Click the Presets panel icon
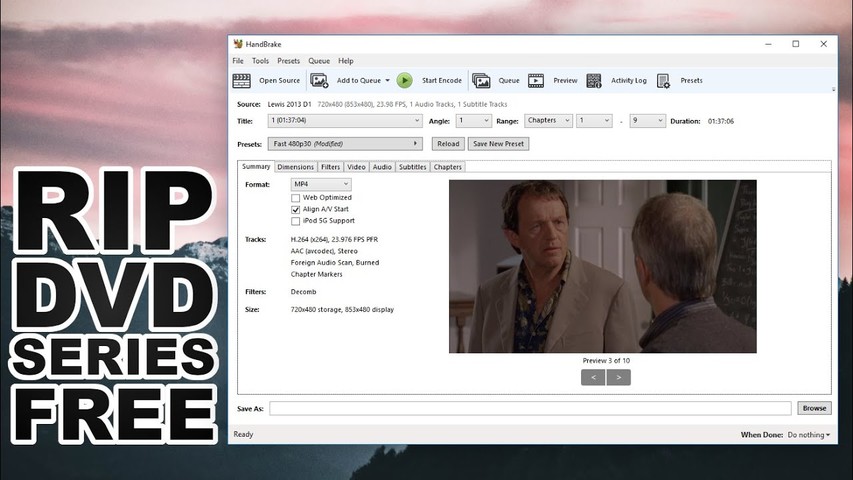The width and height of the screenshot is (853, 480). coord(663,81)
